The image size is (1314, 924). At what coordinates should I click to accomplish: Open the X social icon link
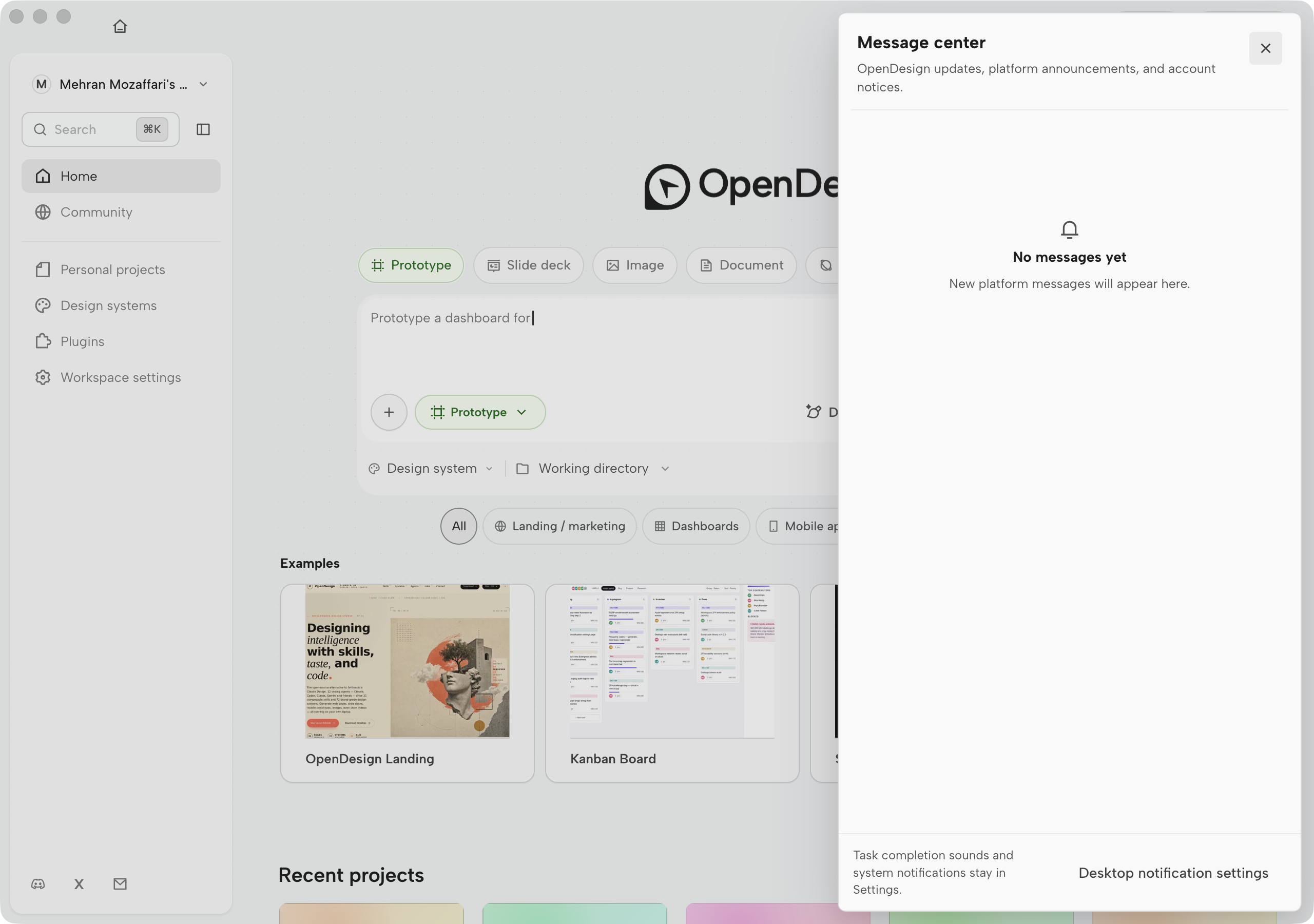click(x=79, y=884)
